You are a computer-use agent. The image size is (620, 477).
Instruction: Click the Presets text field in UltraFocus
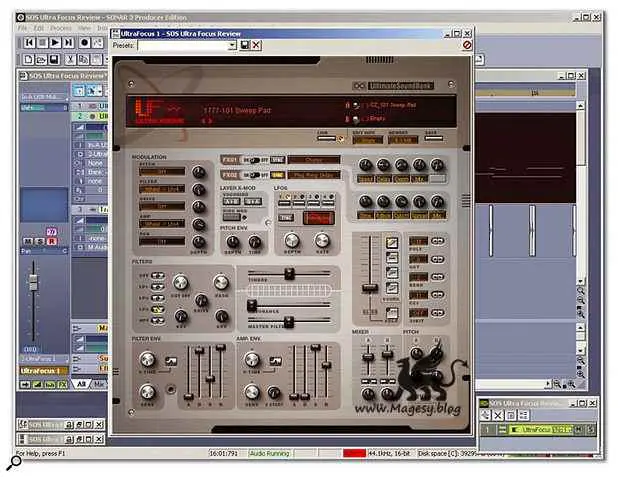(x=183, y=45)
